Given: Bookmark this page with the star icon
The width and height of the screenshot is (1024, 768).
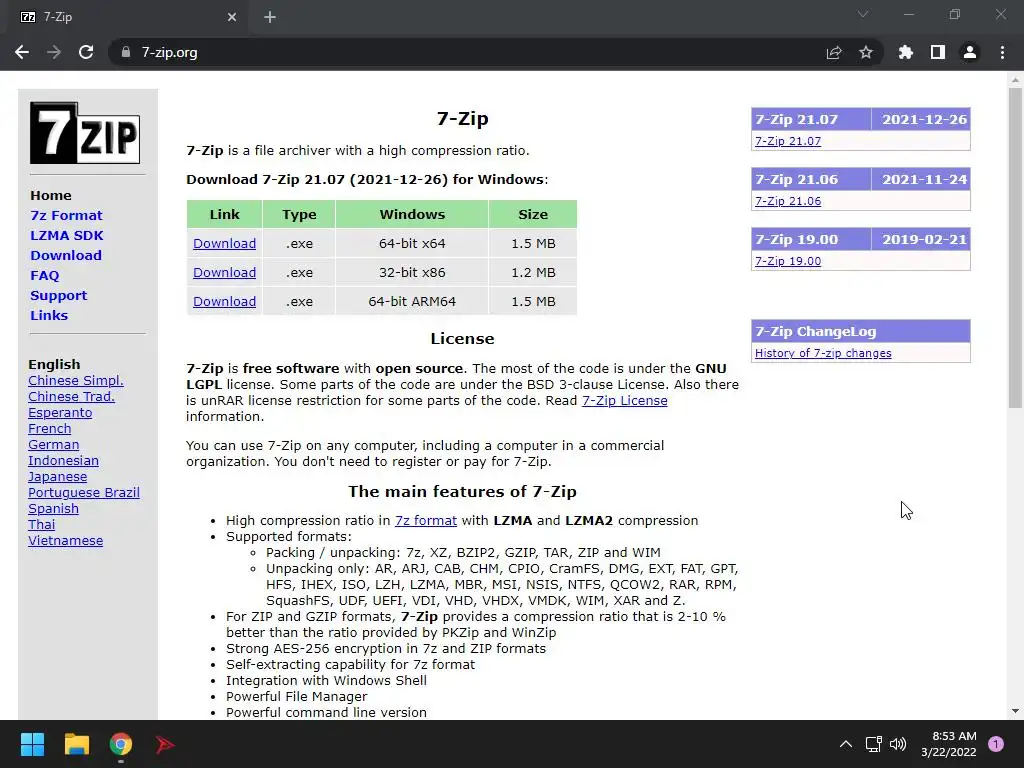Looking at the screenshot, I should pos(866,52).
